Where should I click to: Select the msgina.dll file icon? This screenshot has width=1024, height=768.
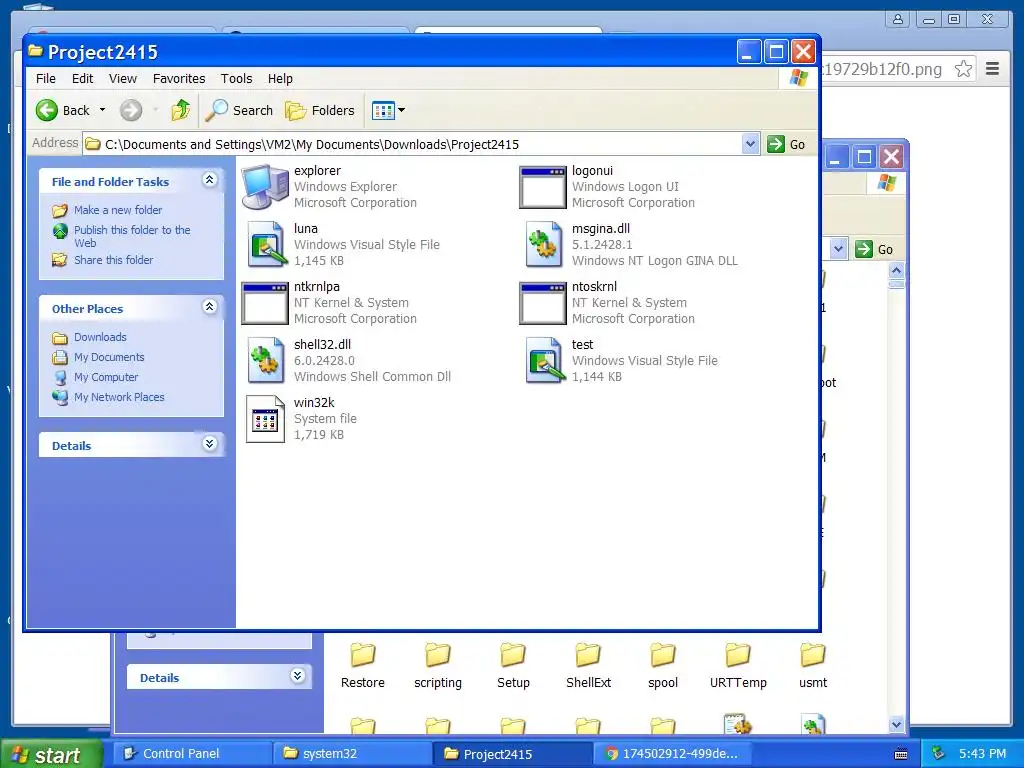(544, 245)
